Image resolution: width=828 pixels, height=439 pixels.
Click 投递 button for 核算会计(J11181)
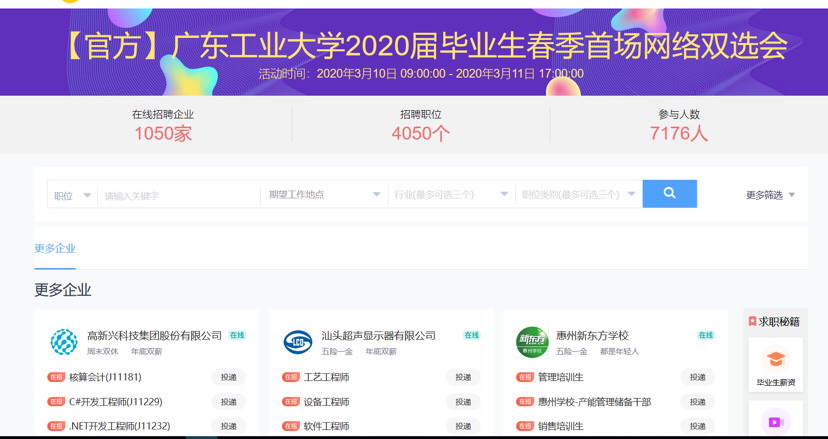click(228, 377)
